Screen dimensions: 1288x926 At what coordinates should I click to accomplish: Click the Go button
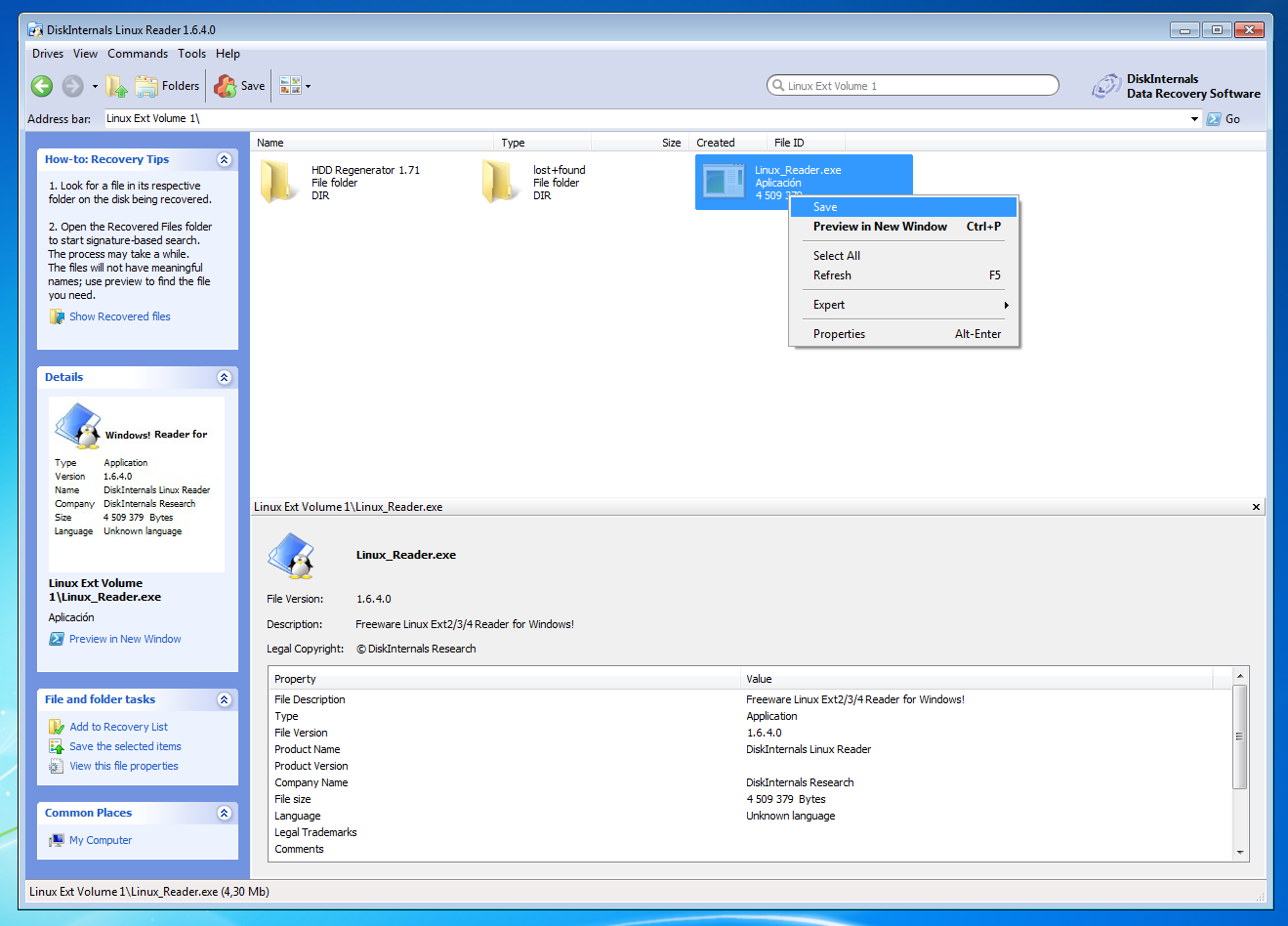[x=1224, y=119]
